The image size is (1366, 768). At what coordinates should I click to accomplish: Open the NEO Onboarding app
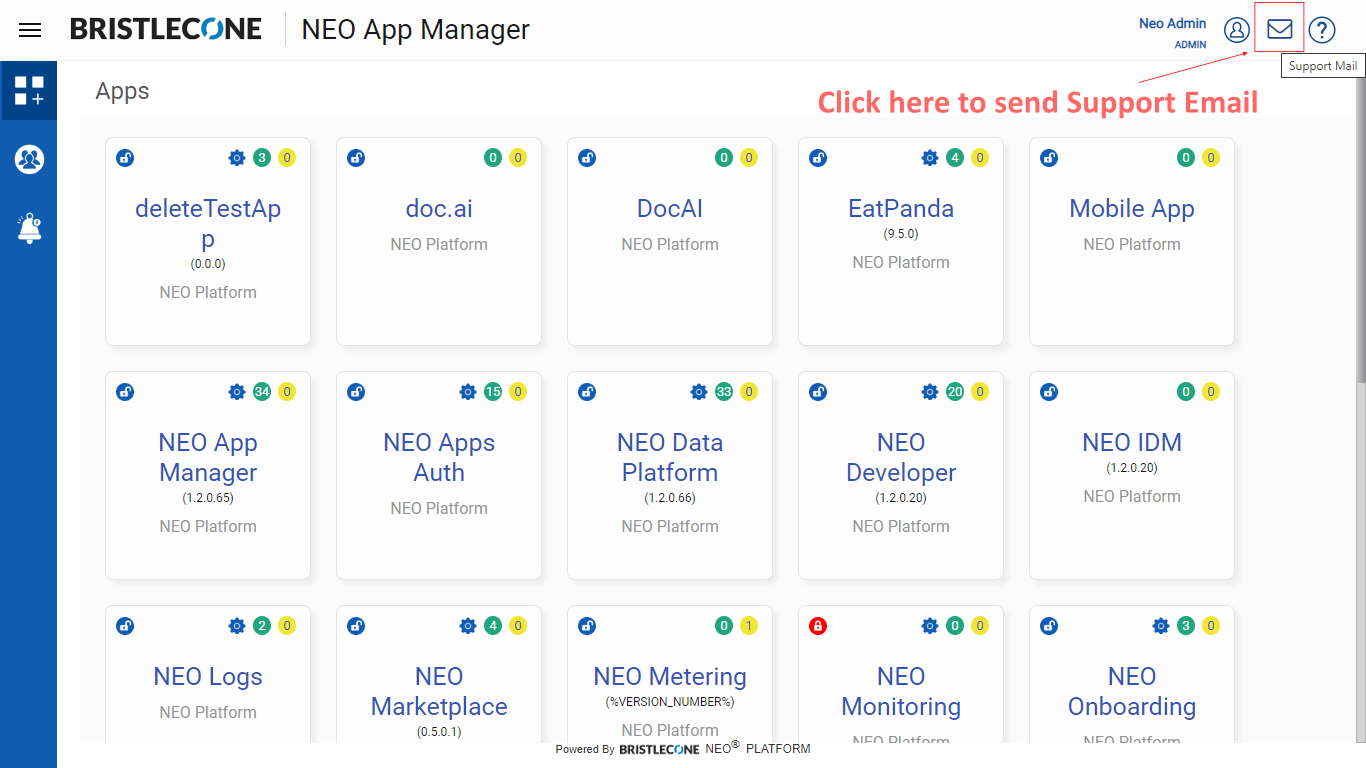pos(1132,692)
